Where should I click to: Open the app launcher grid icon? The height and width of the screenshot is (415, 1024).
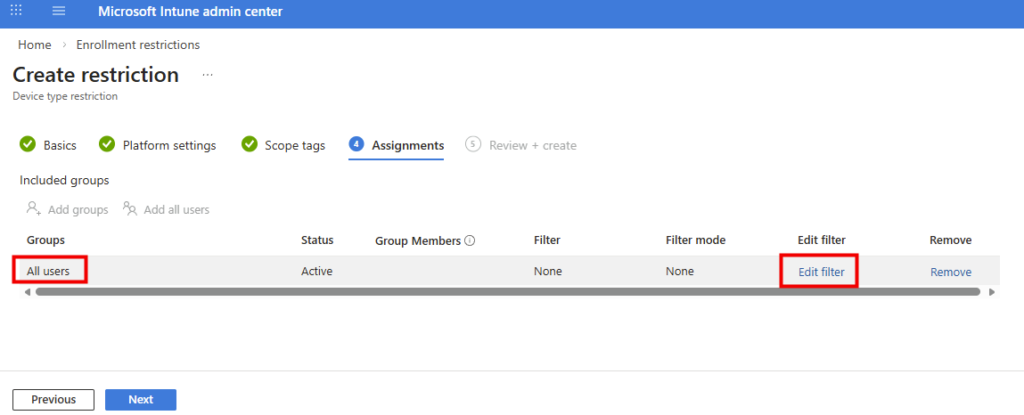coord(16,11)
